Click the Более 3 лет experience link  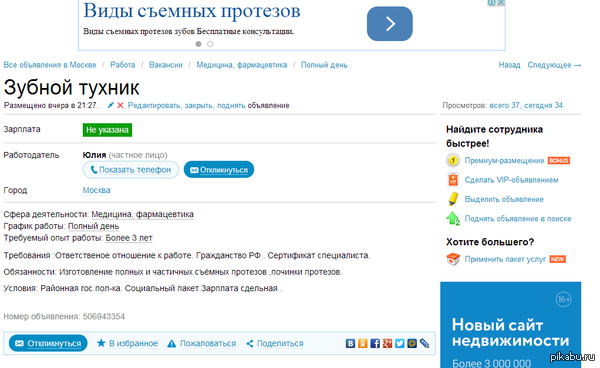[x=129, y=238]
